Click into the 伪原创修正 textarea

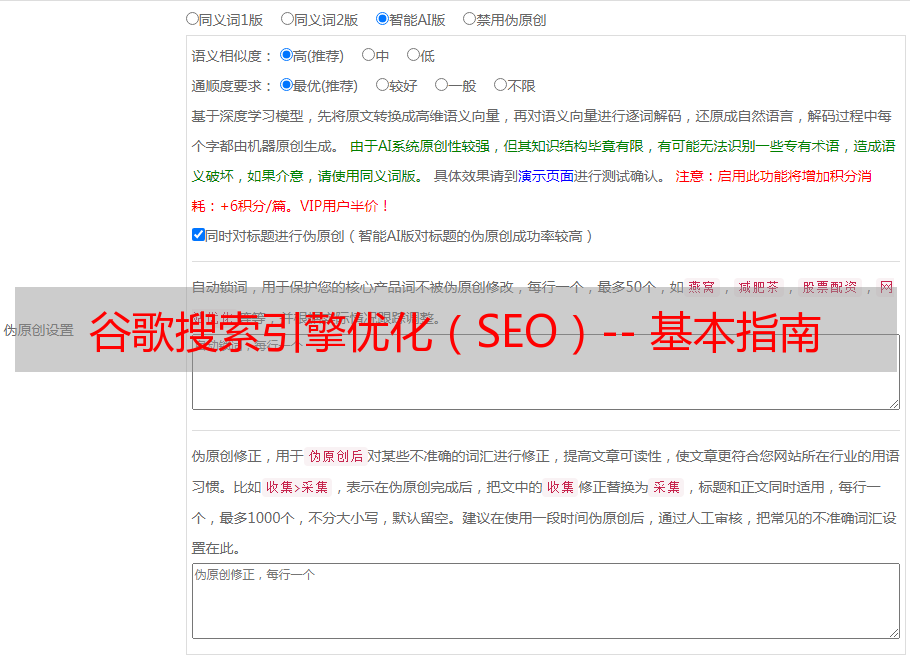[x=546, y=601]
